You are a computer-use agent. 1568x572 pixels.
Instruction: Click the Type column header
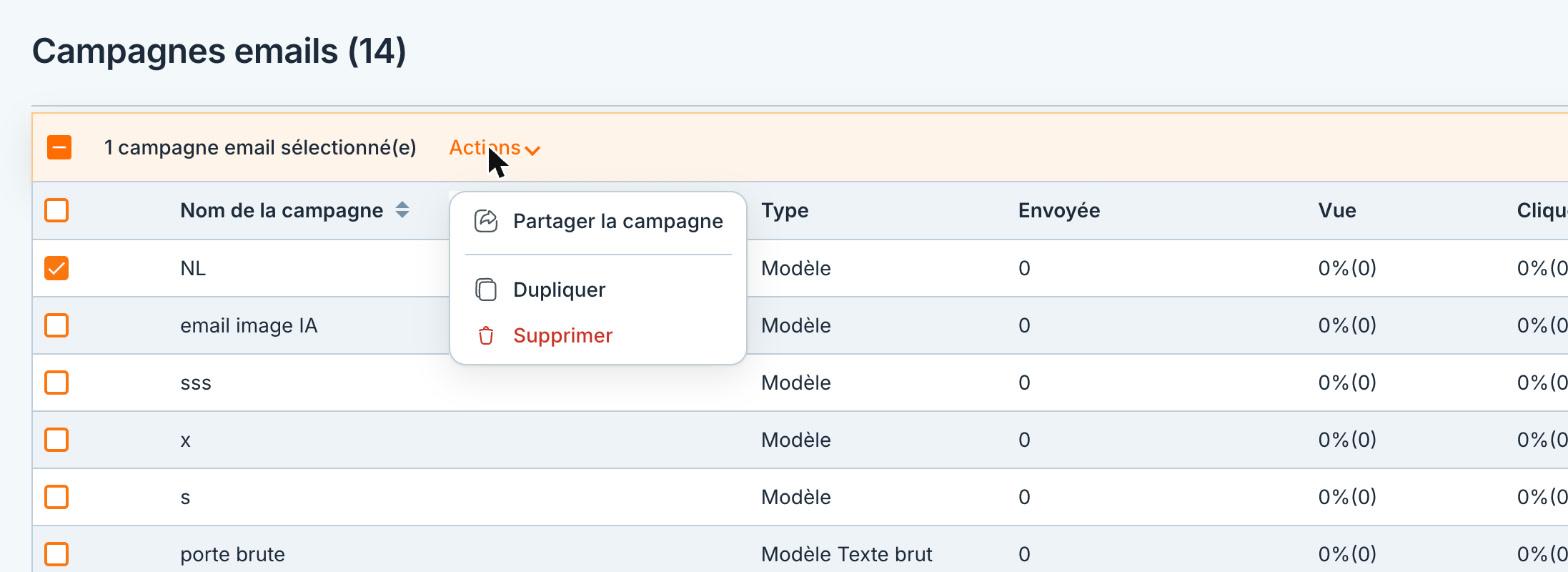(x=785, y=210)
